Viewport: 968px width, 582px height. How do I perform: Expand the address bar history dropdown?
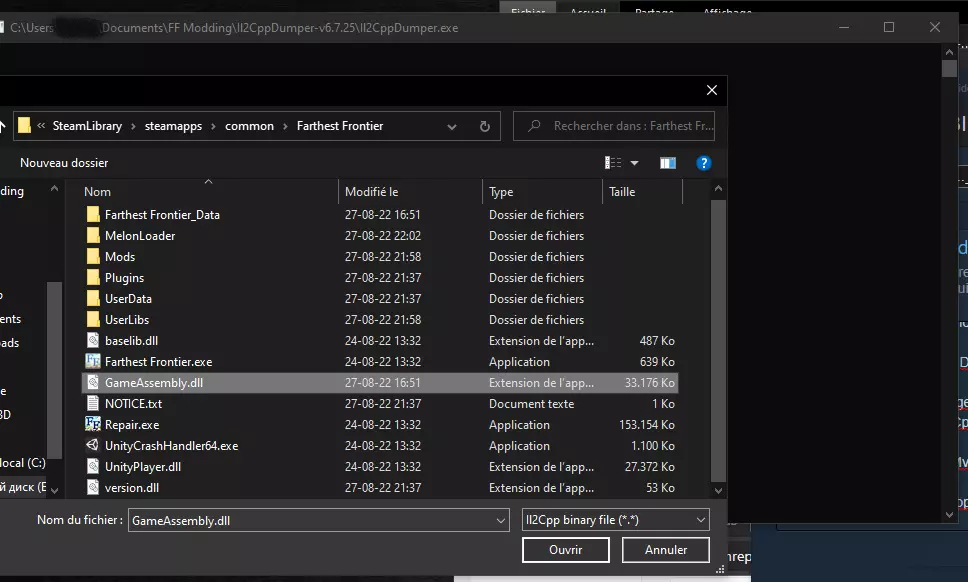pyautogui.click(x=452, y=126)
